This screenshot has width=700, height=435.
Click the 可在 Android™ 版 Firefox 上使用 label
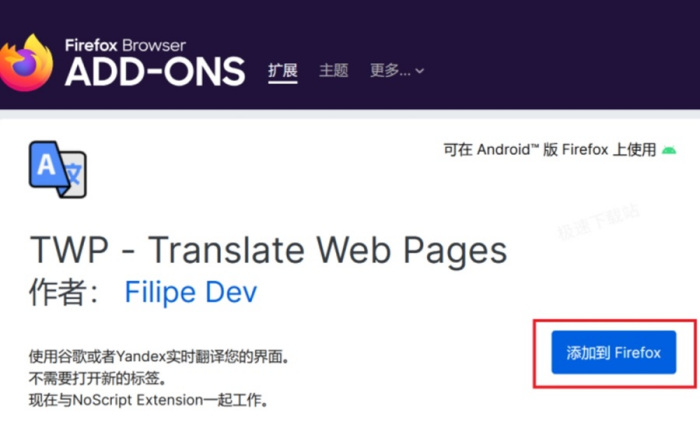(x=549, y=150)
